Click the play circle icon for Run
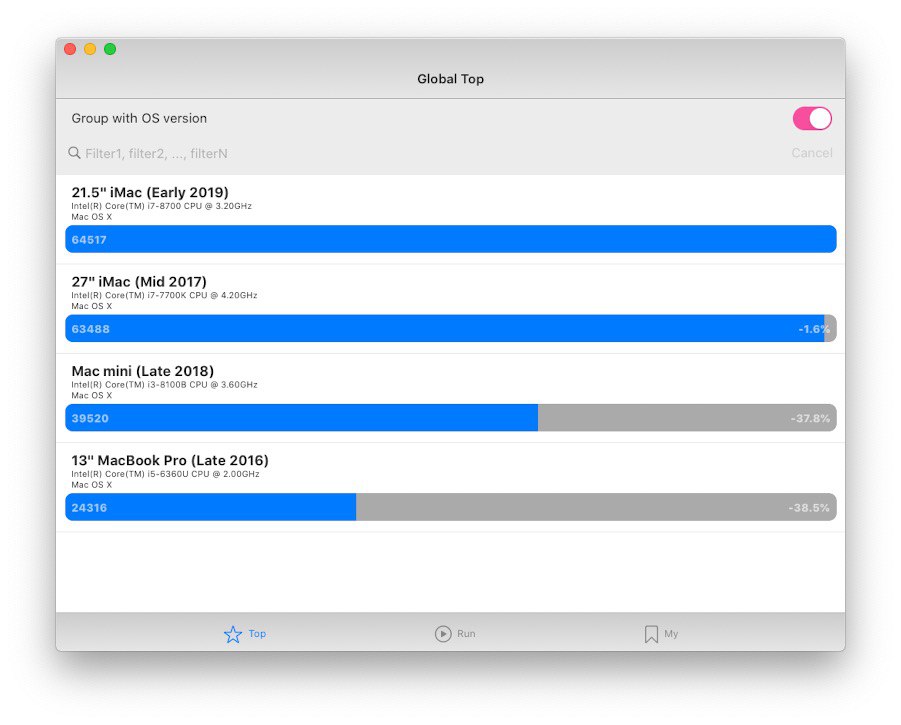 (x=442, y=634)
